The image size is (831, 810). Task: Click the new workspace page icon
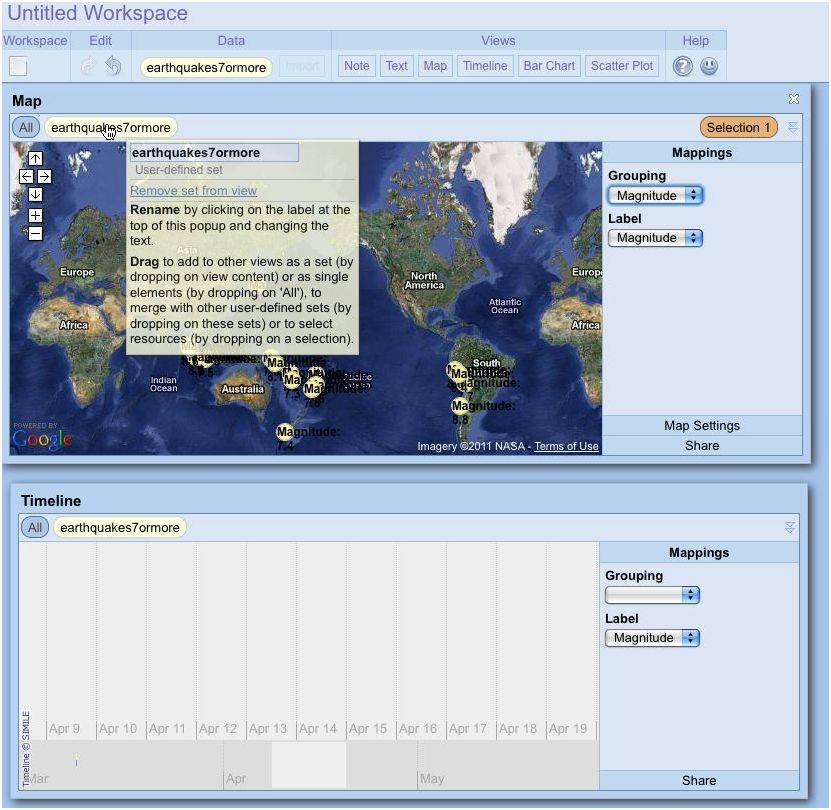[x=18, y=66]
